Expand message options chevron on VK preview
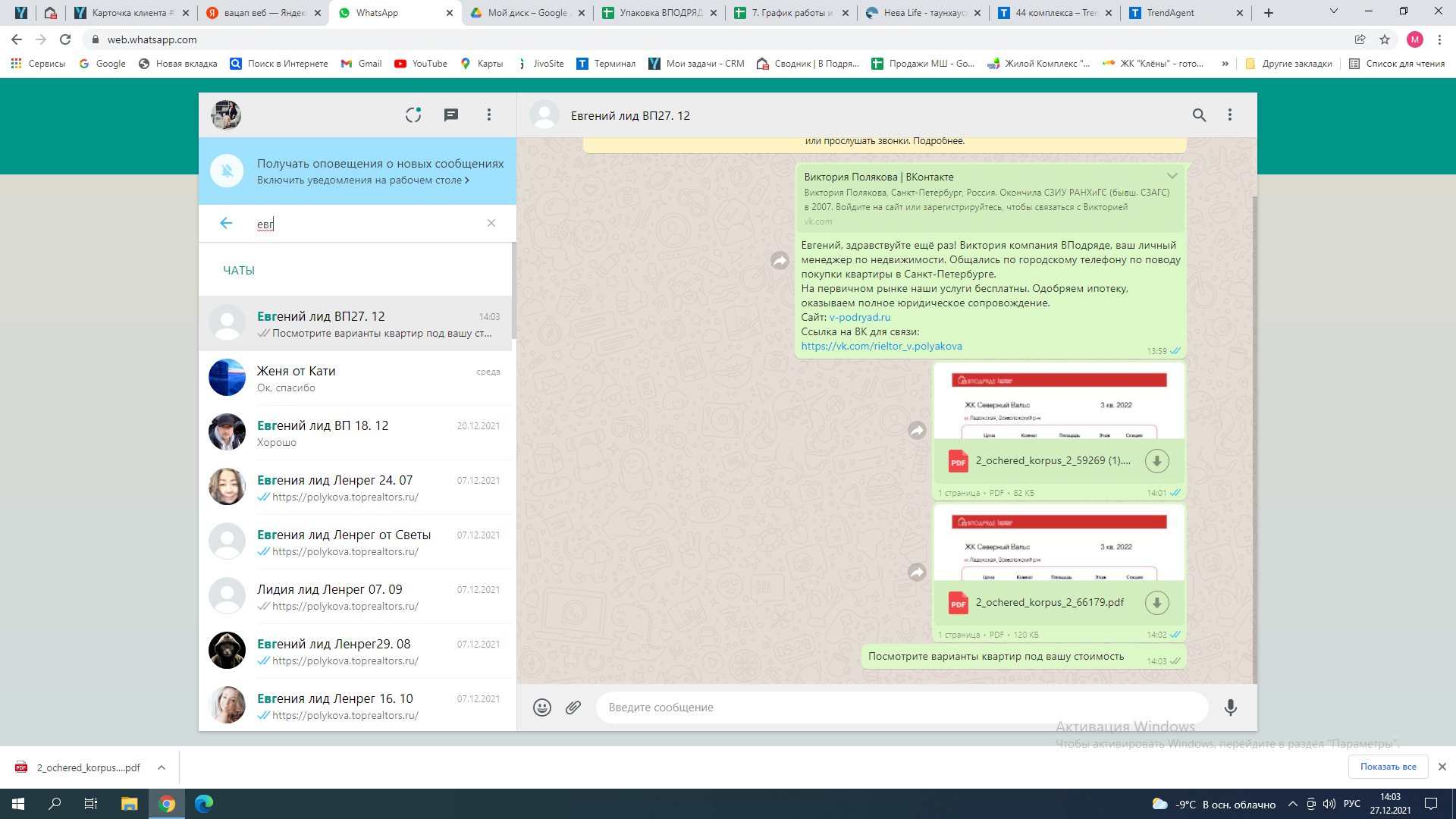This screenshot has height=819, width=1456. click(1172, 176)
